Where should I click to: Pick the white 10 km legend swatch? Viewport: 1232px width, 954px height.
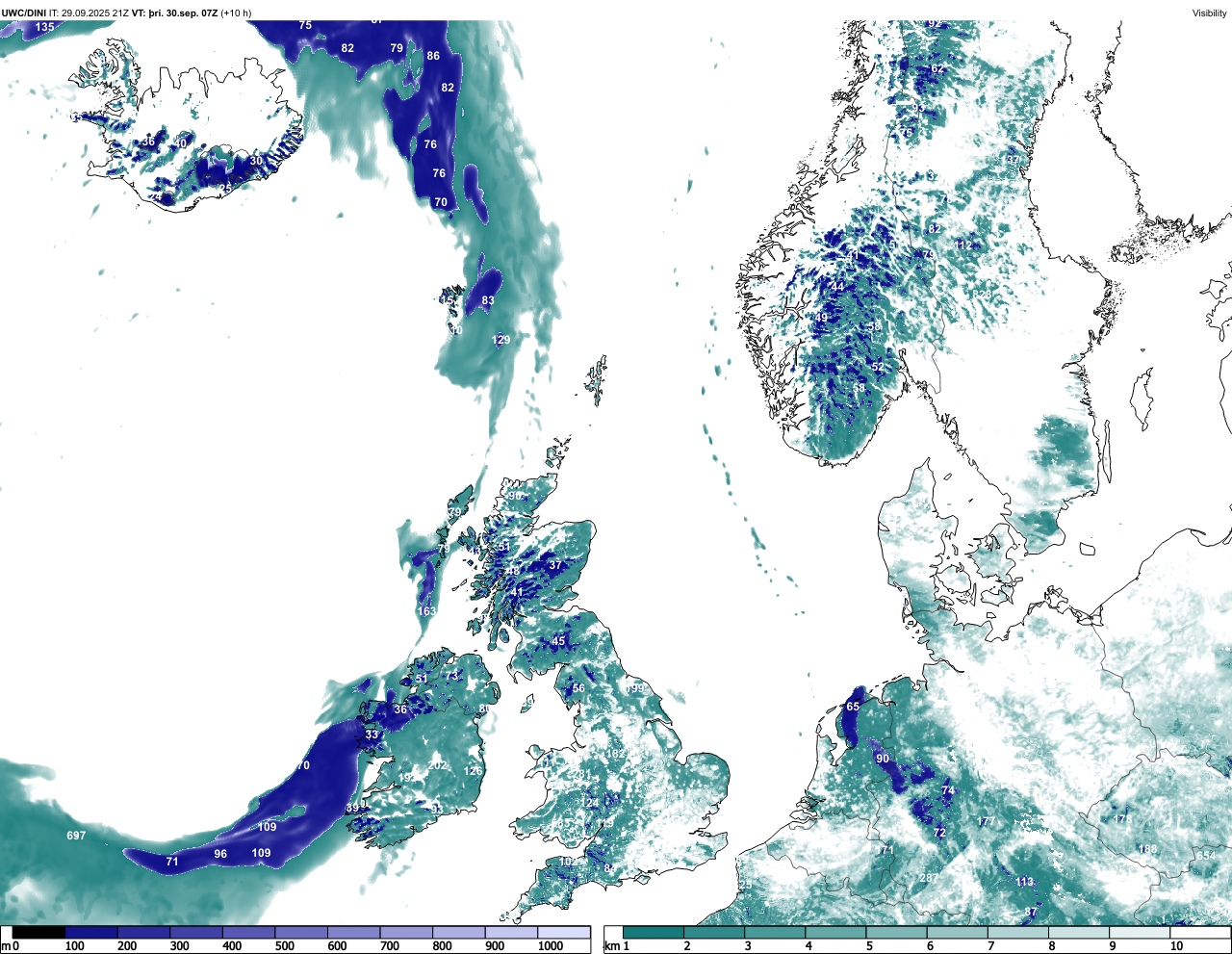[1202, 933]
